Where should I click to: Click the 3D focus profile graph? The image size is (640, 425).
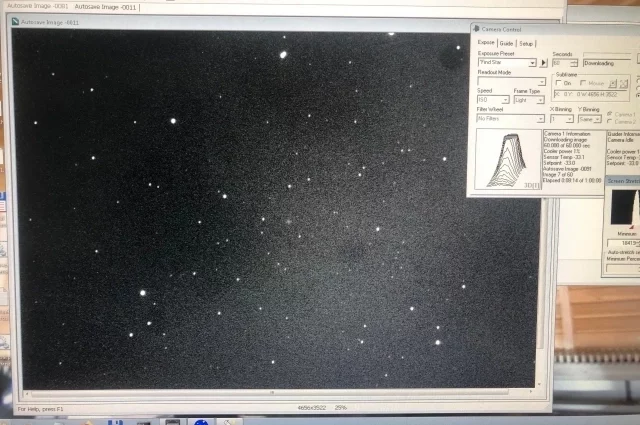tap(507, 158)
